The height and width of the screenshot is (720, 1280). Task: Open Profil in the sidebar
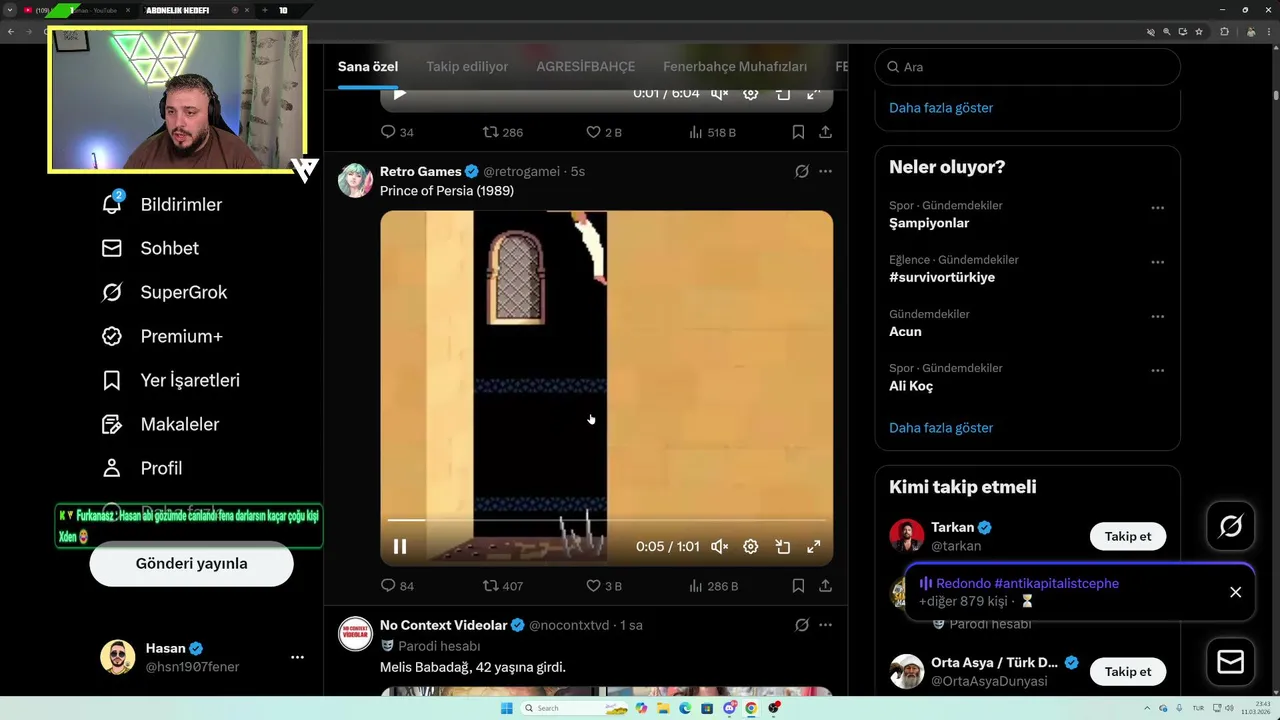(141, 468)
